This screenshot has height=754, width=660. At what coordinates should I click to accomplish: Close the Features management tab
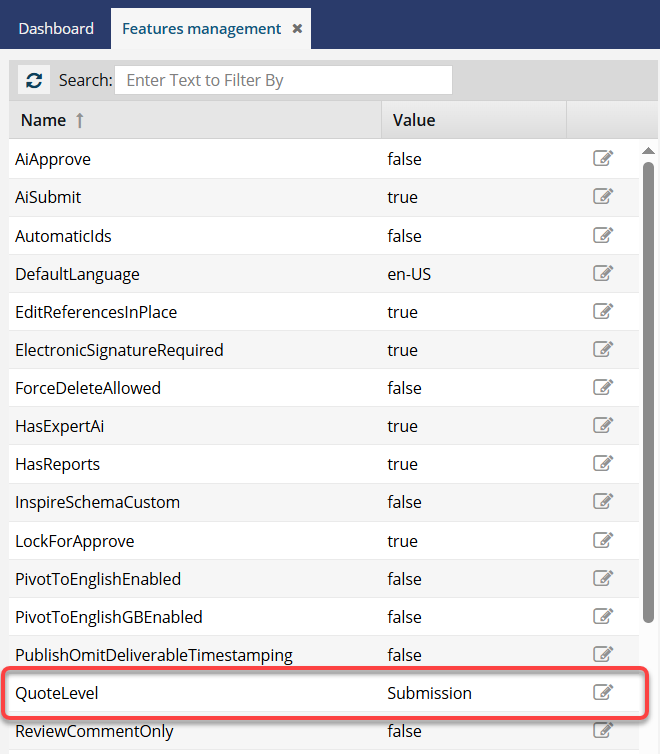tap(297, 29)
